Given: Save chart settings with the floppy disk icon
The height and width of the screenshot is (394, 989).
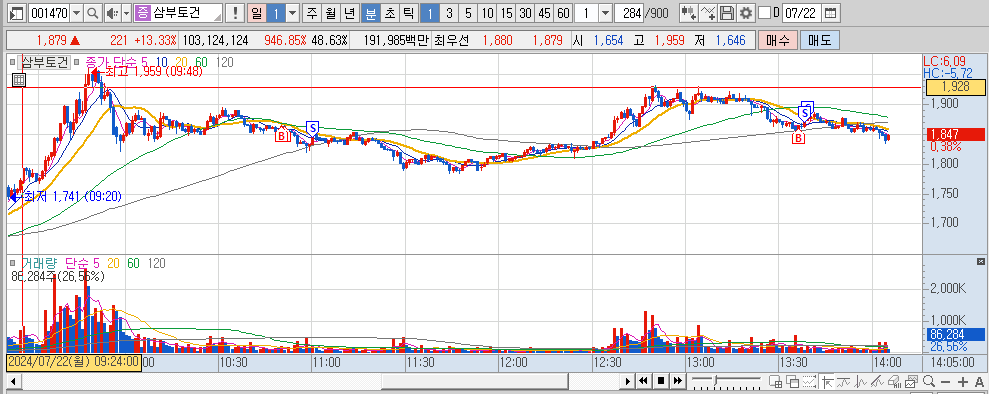Looking at the screenshot, I should (727, 13).
